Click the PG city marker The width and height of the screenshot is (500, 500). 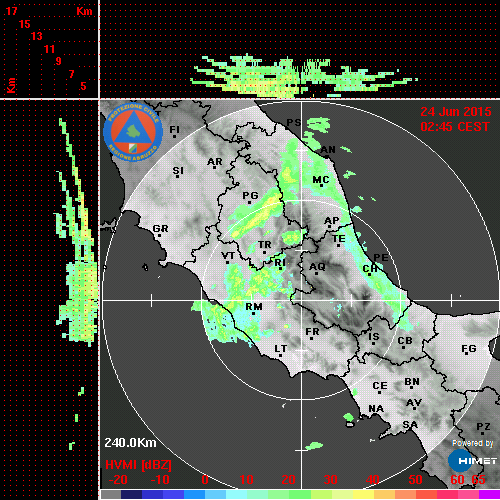(x=249, y=202)
